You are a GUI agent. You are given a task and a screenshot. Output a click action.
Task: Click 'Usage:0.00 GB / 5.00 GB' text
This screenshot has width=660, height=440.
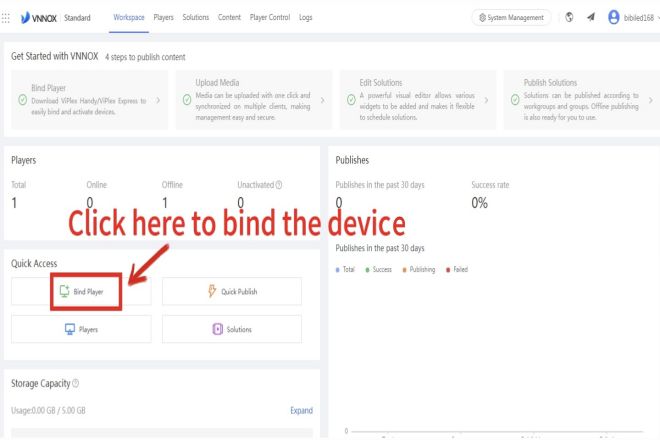tap(48, 411)
